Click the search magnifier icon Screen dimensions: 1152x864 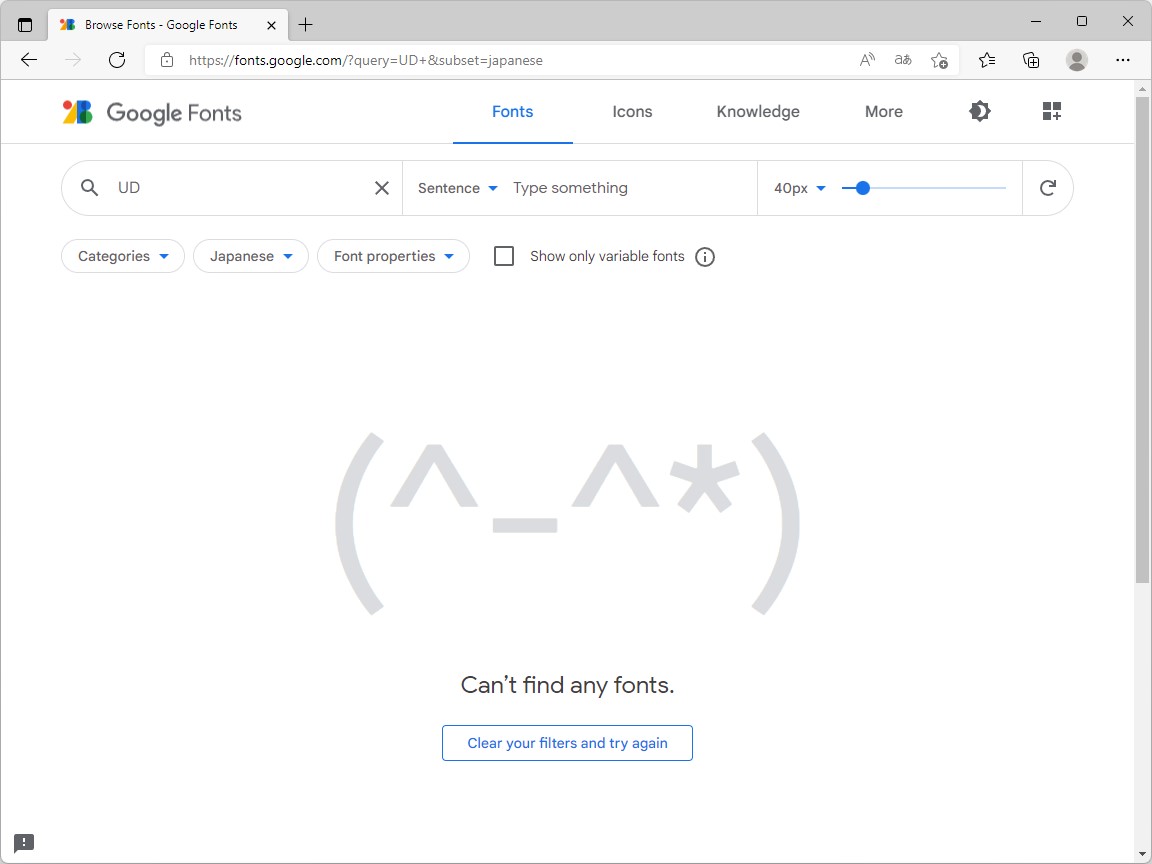point(89,187)
